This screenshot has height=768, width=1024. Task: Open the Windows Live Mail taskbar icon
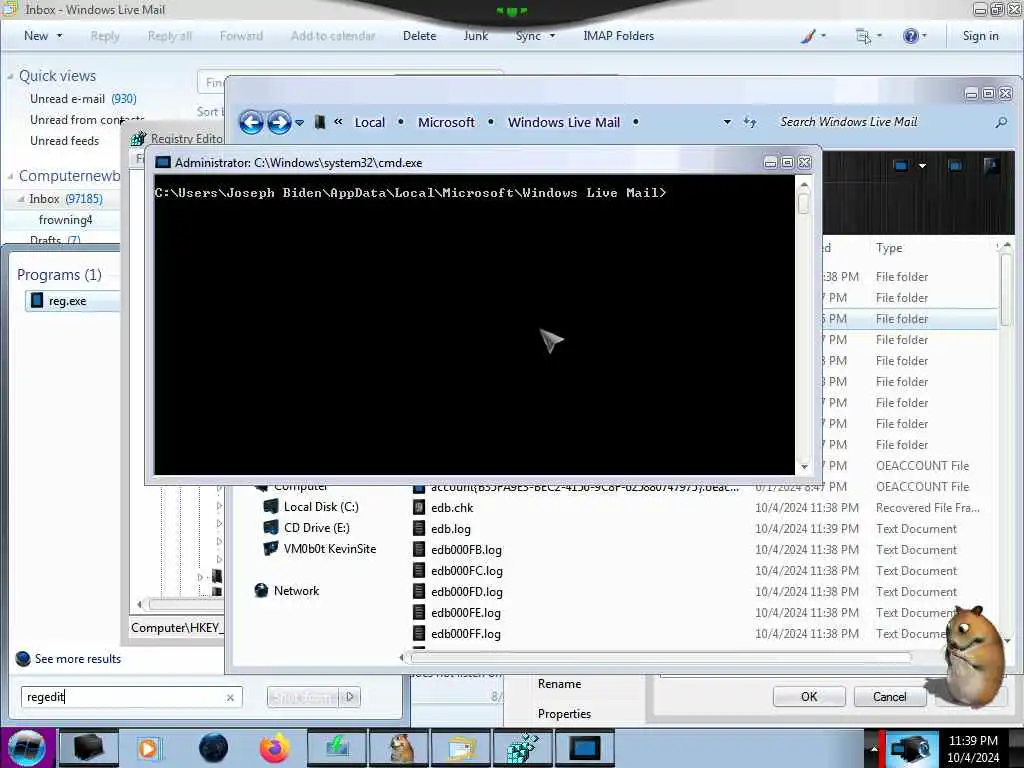(x=462, y=748)
